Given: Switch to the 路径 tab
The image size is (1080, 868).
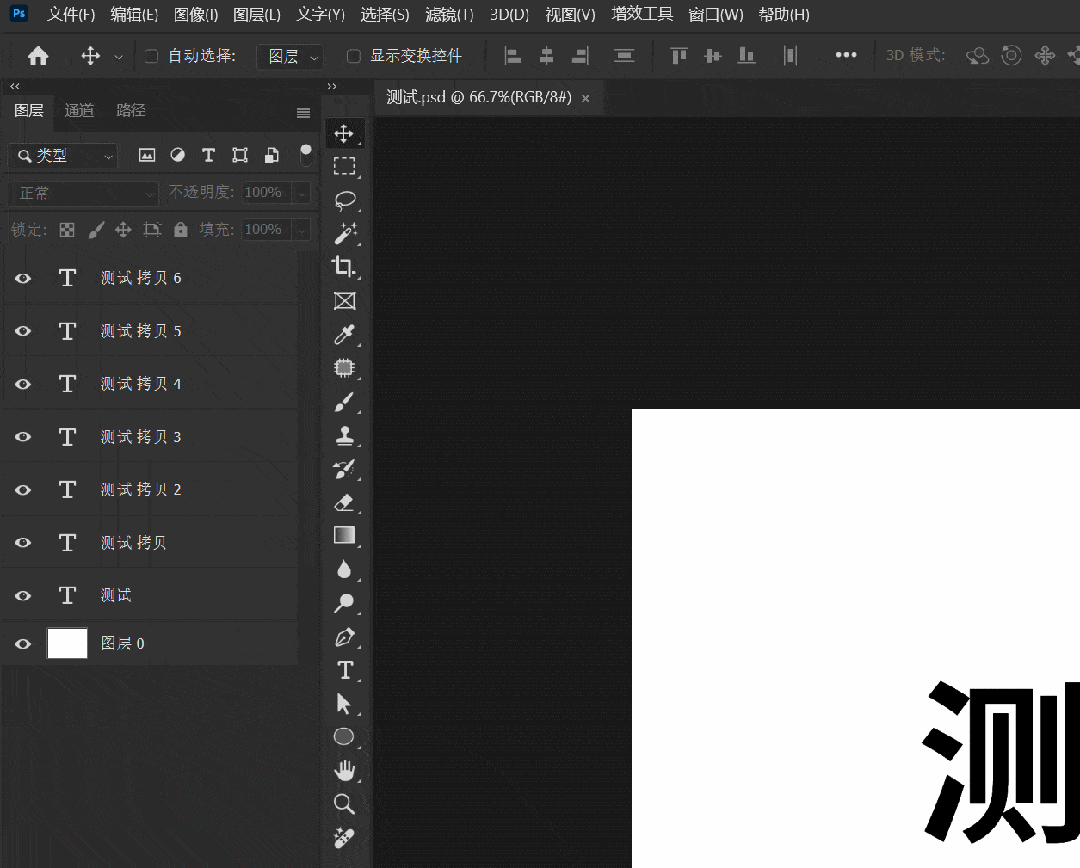Looking at the screenshot, I should pyautogui.click(x=131, y=110).
